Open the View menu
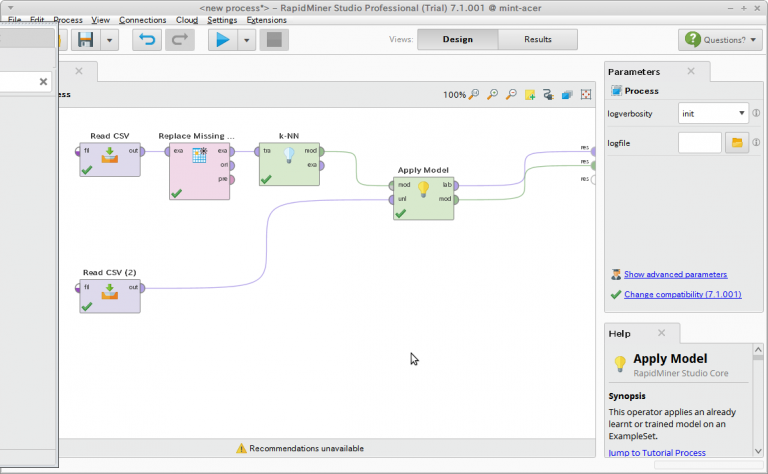768x474 pixels. click(100, 20)
